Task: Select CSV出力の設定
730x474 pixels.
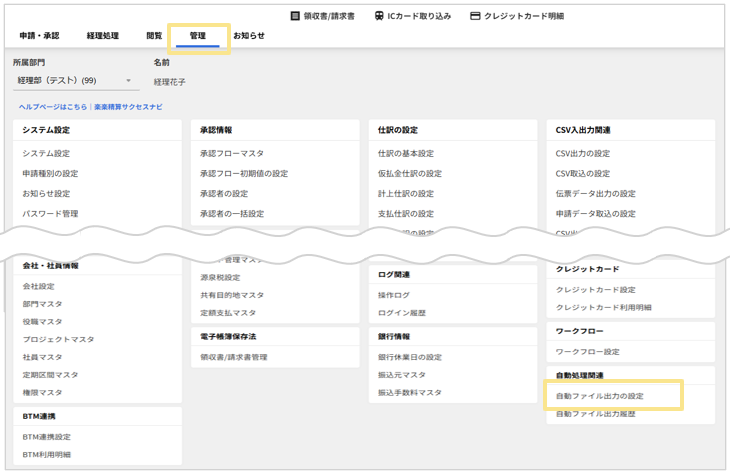Action: coord(582,154)
